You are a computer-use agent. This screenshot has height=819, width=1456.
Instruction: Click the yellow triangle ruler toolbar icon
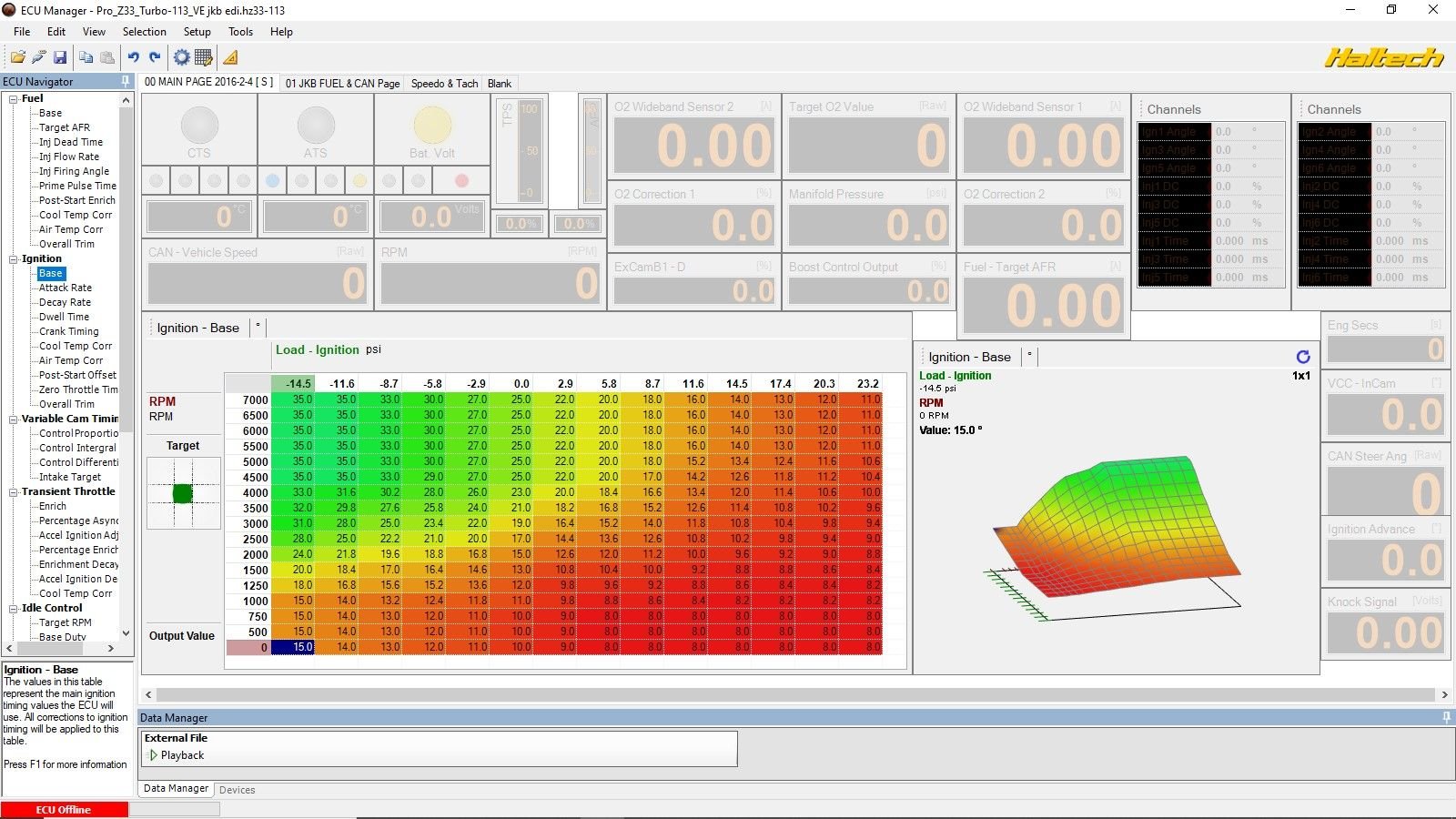(x=231, y=57)
